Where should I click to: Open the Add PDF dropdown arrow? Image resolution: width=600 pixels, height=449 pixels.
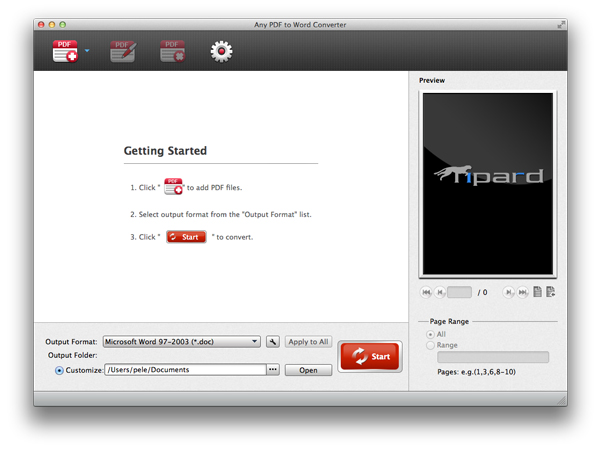pos(87,50)
